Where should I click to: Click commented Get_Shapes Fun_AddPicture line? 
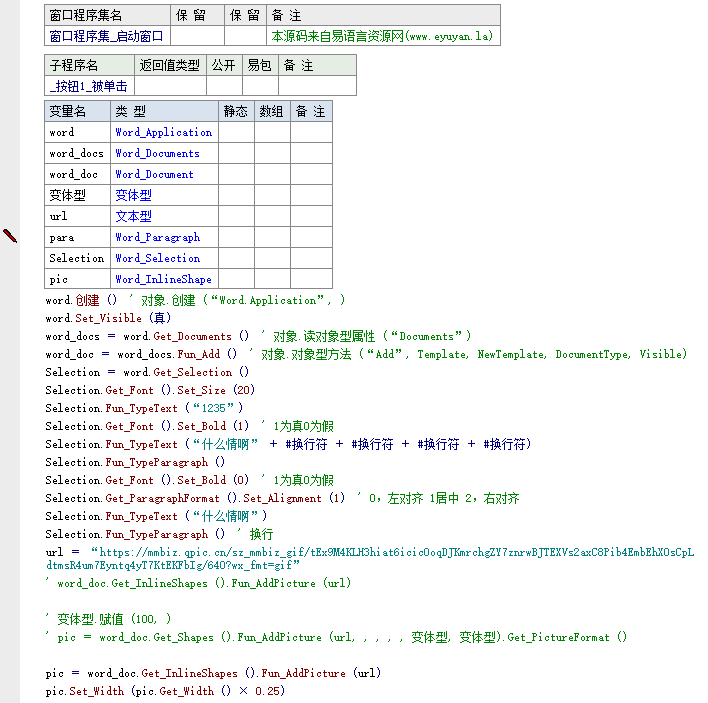336,637
